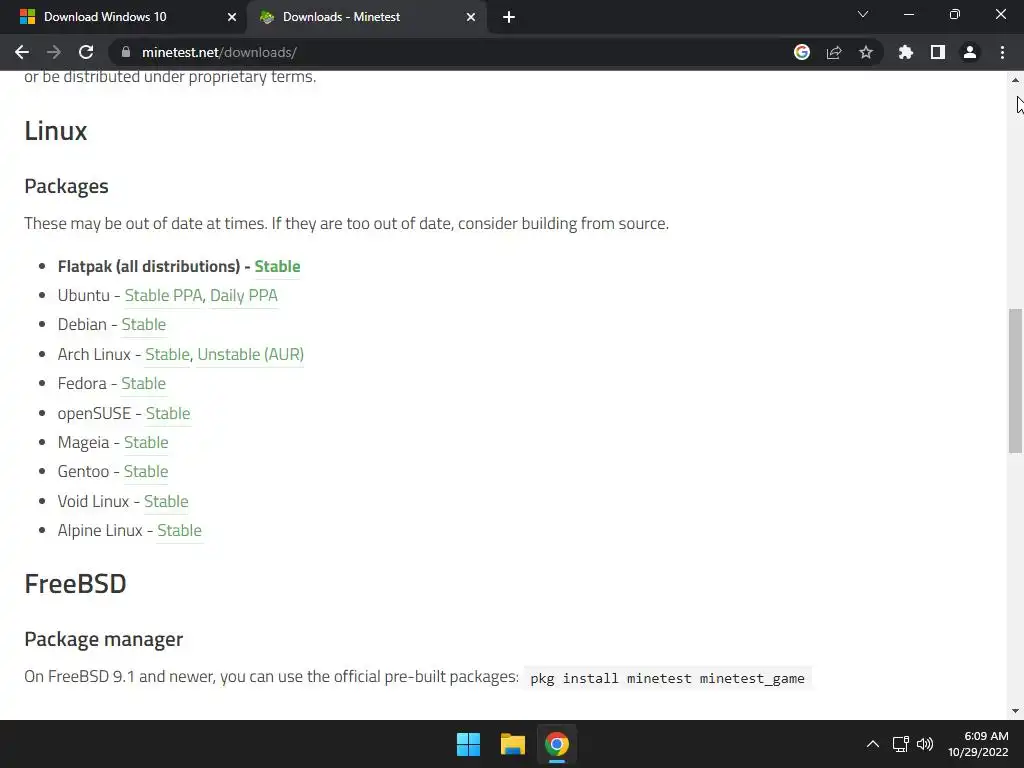The height and width of the screenshot is (768, 1024).
Task: Click the Linux section heading
Action: 56,131
